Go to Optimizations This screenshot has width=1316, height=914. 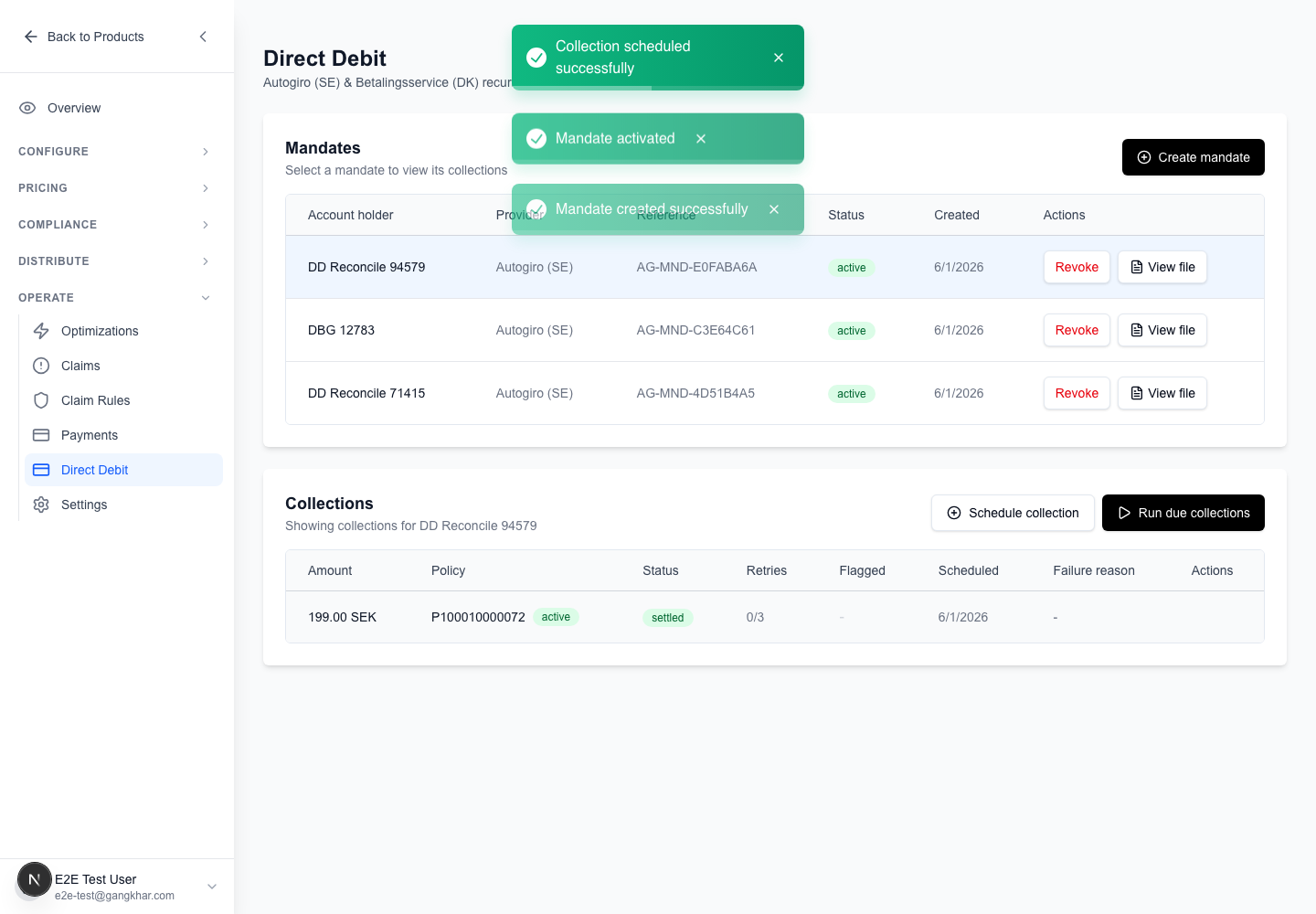[x=123, y=331]
